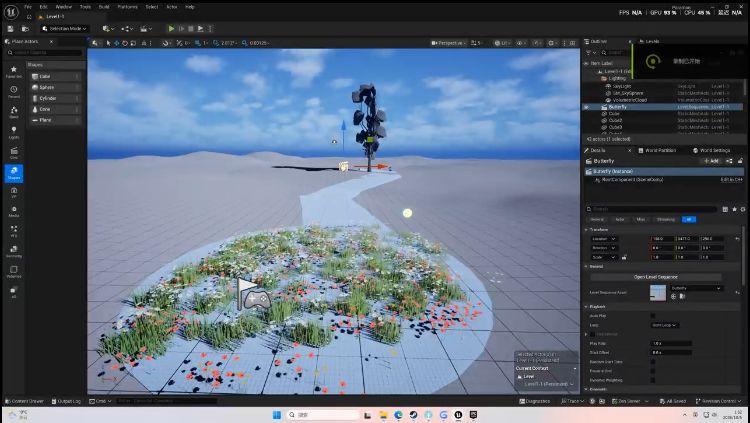Open the File menu
750x423 pixels.
(x=28, y=7)
